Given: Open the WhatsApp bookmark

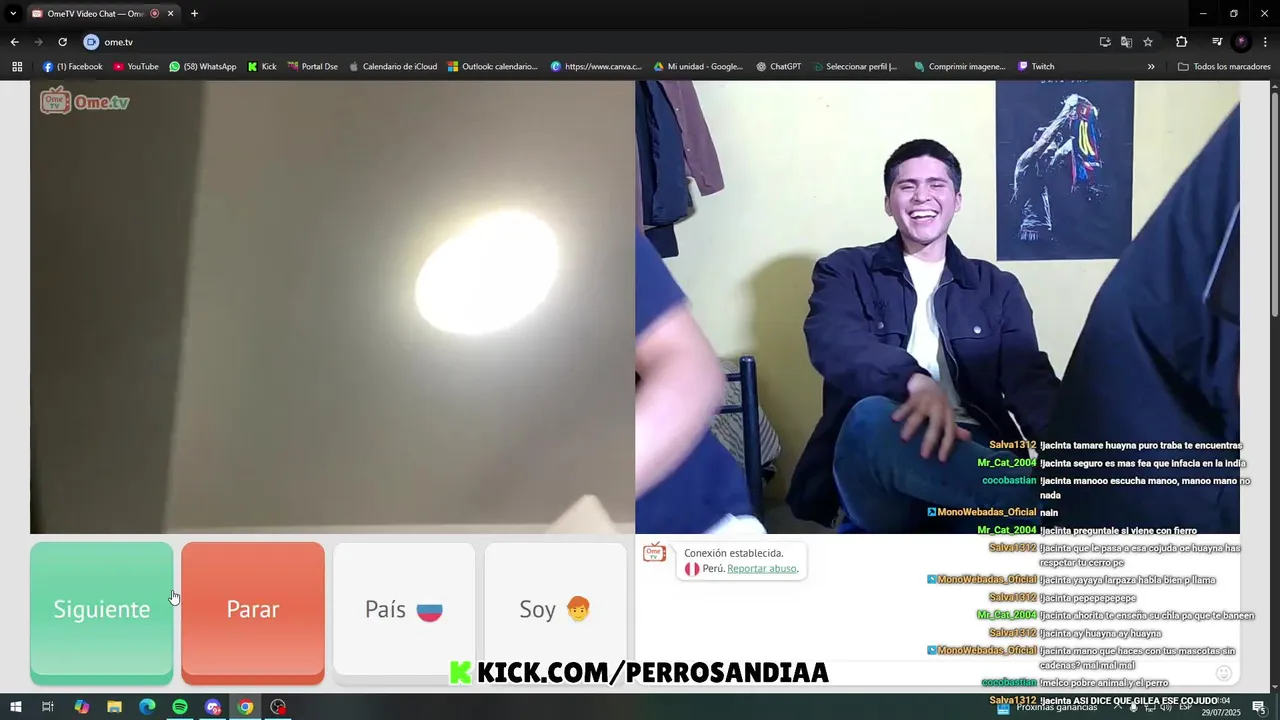Looking at the screenshot, I should tap(203, 67).
